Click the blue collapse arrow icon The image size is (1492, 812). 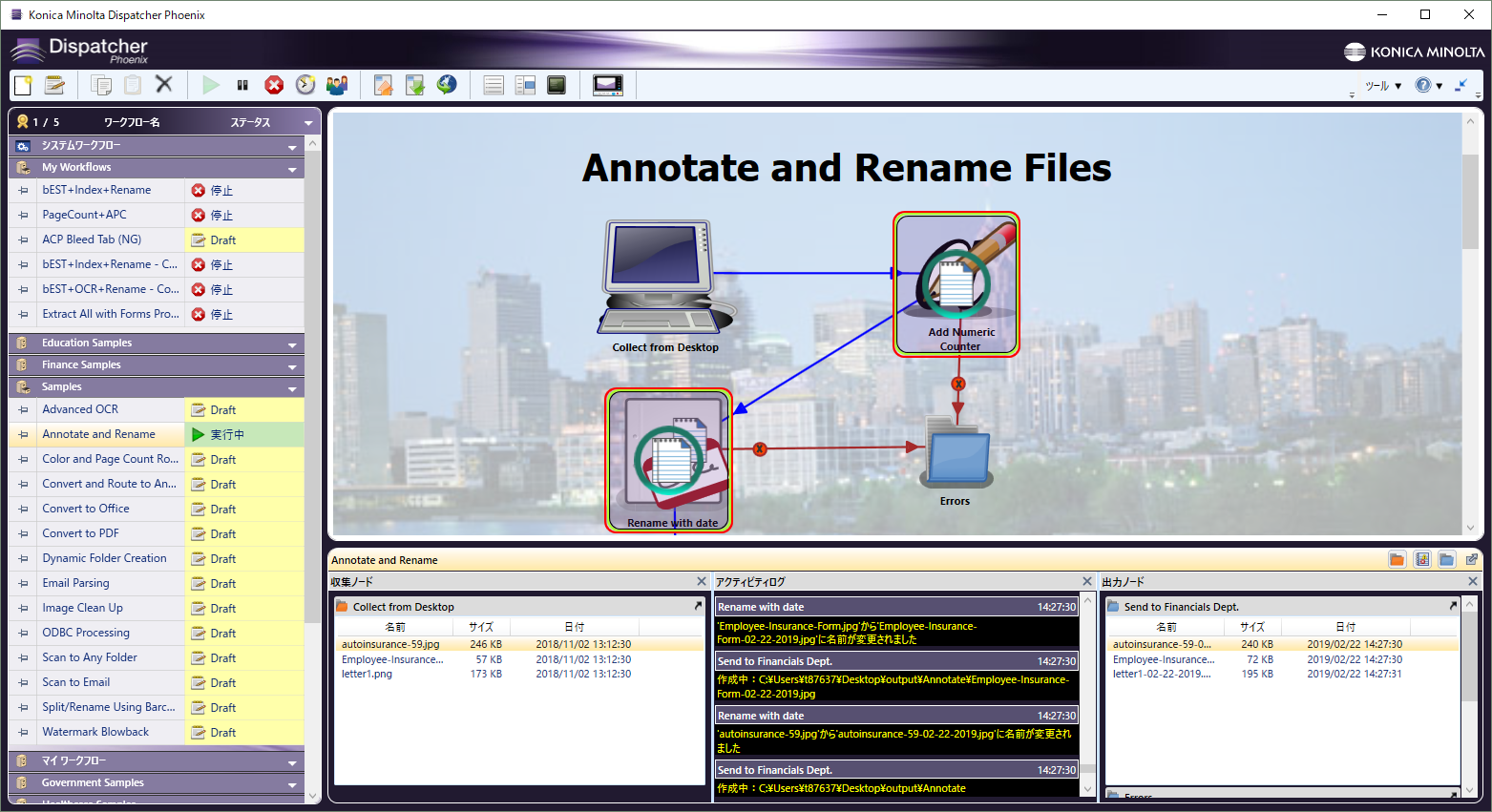coord(1461,85)
